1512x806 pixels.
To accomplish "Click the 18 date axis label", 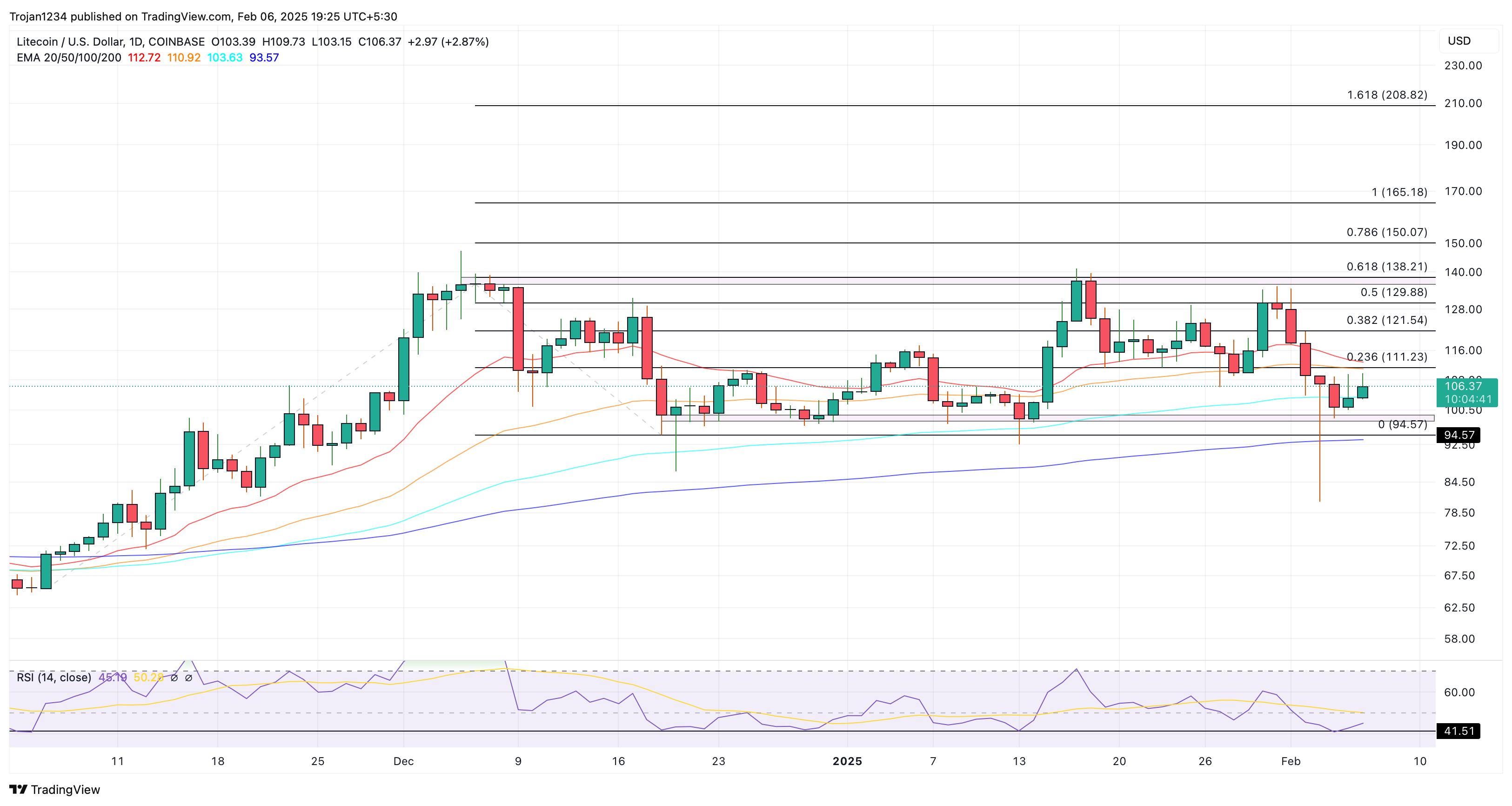I will coord(218,761).
